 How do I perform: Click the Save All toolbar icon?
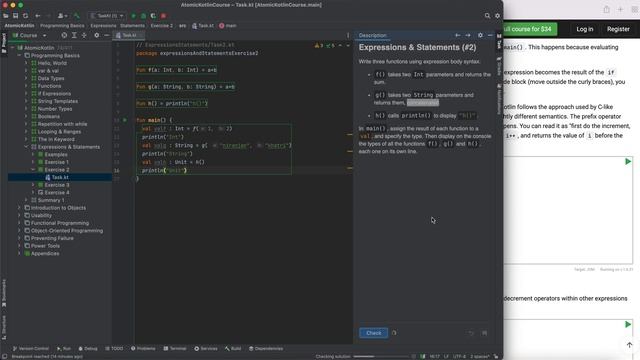point(16,16)
